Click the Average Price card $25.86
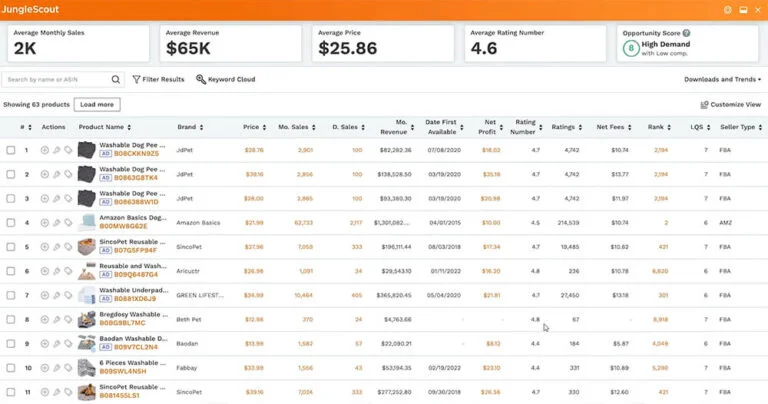This screenshot has width=768, height=404. pyautogui.click(x=383, y=44)
